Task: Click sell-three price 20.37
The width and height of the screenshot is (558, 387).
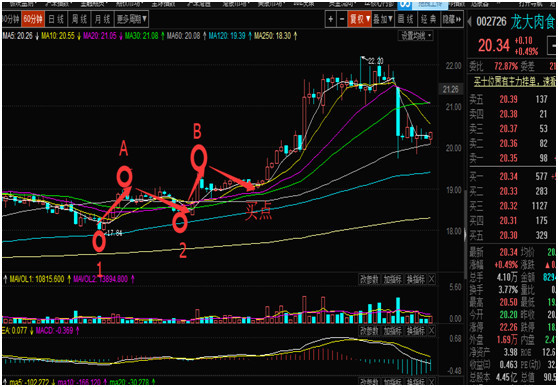Action: (x=509, y=129)
